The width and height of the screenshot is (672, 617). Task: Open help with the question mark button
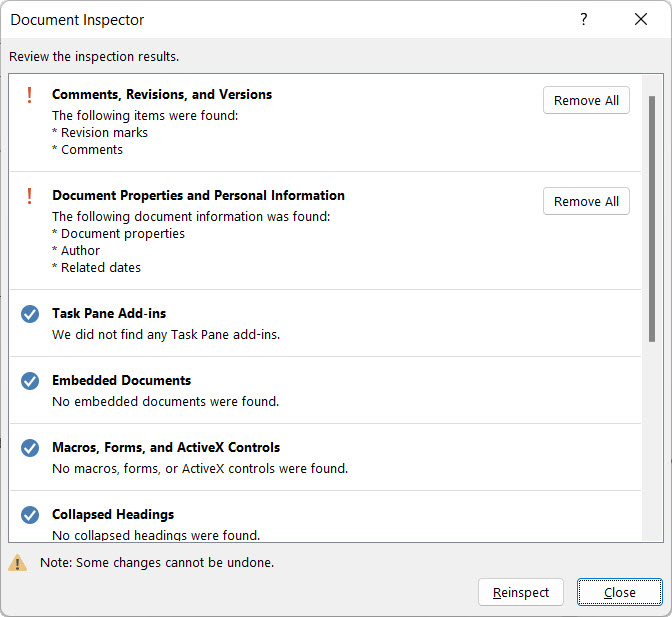(584, 20)
